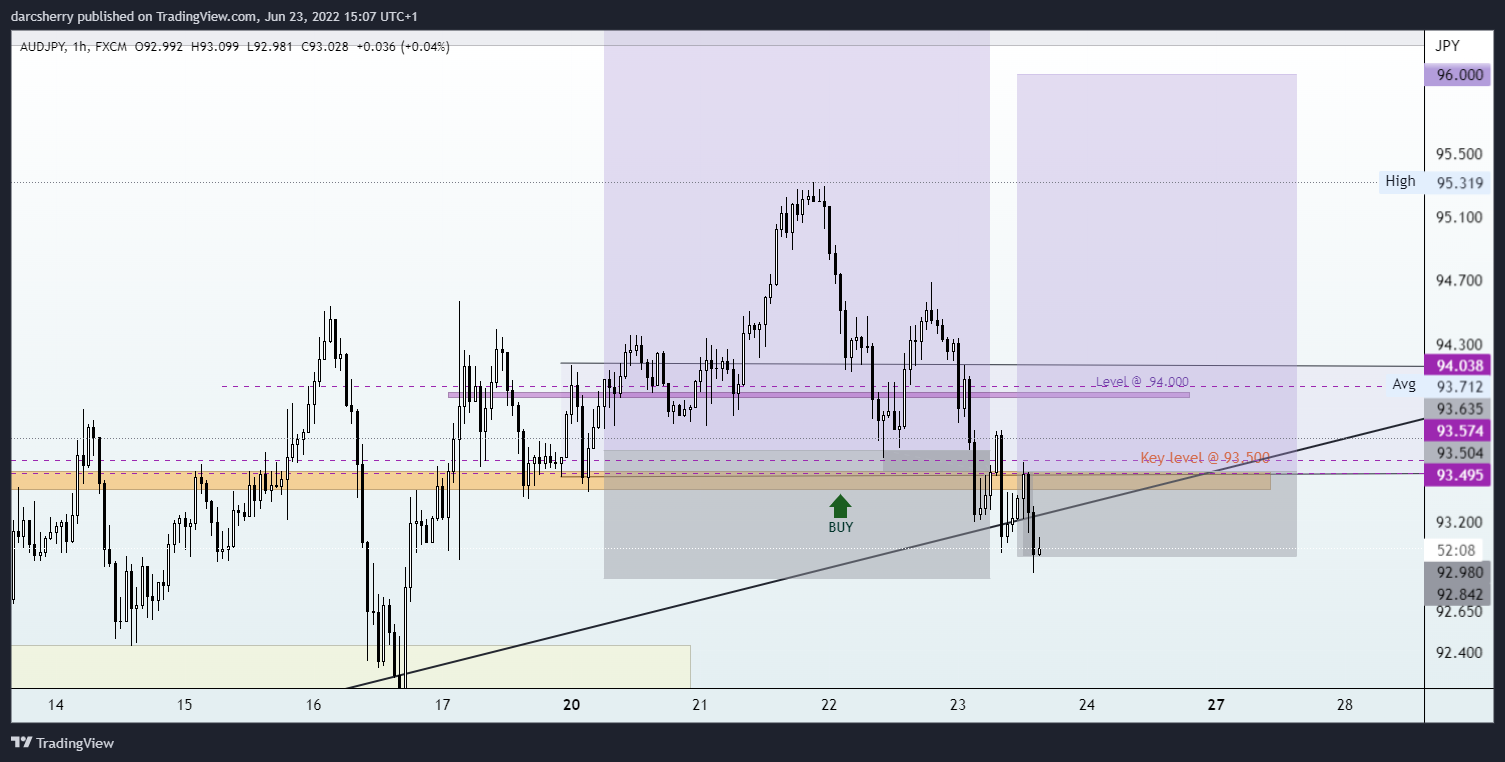Image resolution: width=1505 pixels, height=762 pixels.
Task: Click the TradingView logo at bottom left
Action: click(x=62, y=743)
